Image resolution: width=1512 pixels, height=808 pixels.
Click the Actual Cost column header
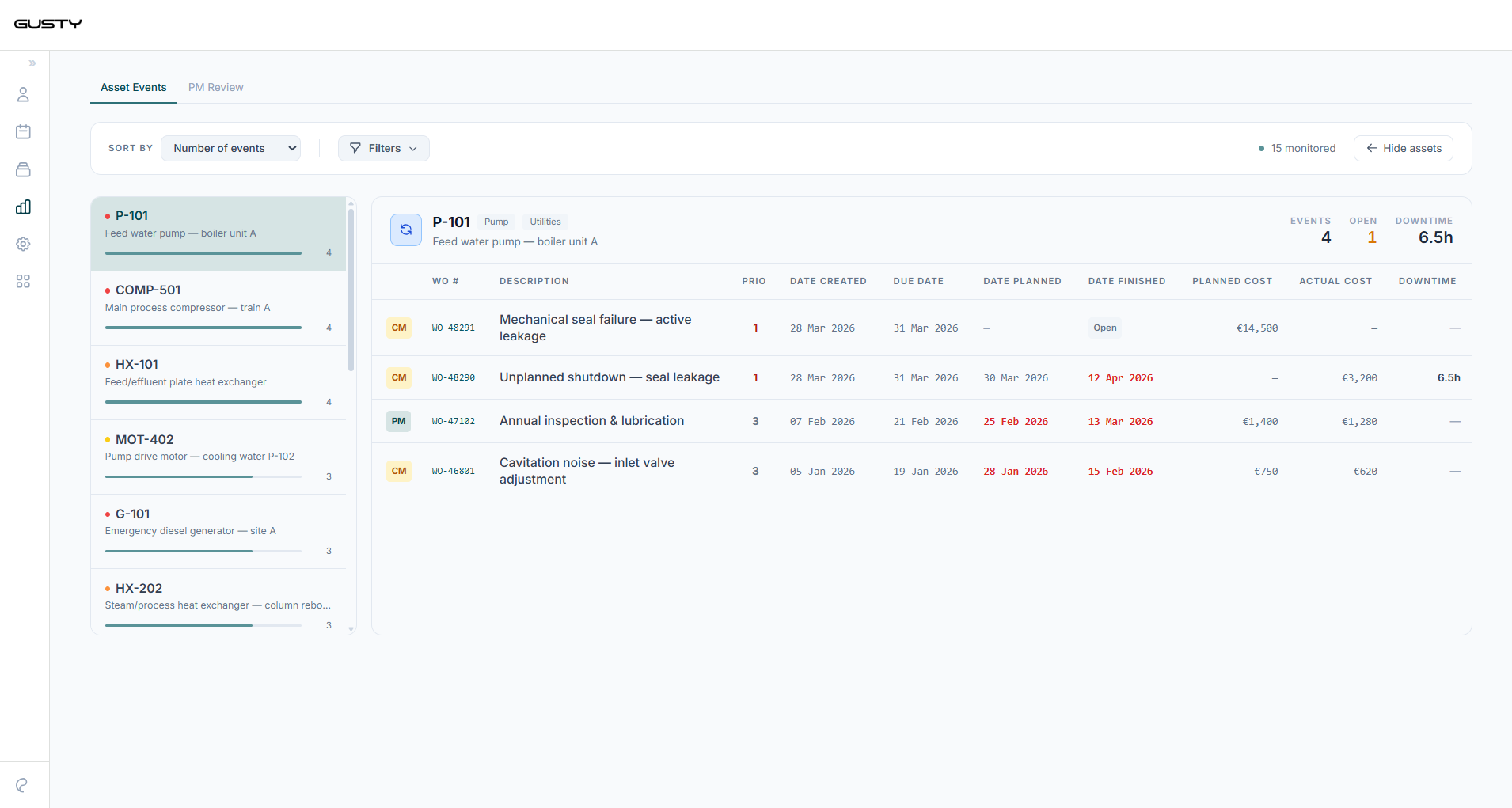click(x=1335, y=281)
